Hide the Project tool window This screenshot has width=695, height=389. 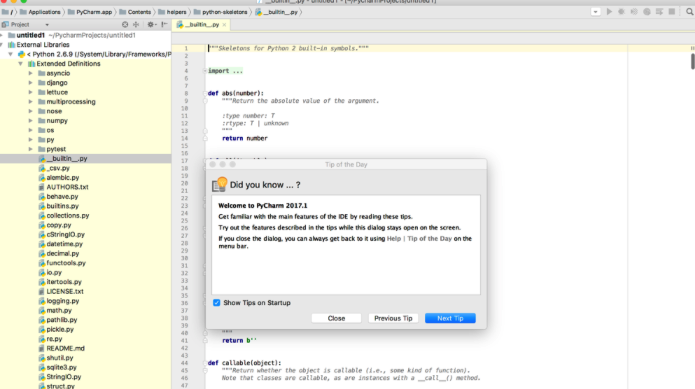(164, 24)
